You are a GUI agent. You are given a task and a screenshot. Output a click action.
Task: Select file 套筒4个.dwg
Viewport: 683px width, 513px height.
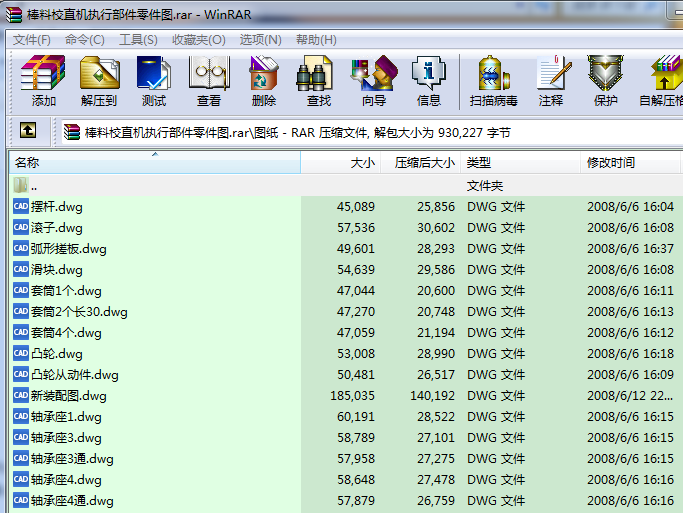(66, 332)
